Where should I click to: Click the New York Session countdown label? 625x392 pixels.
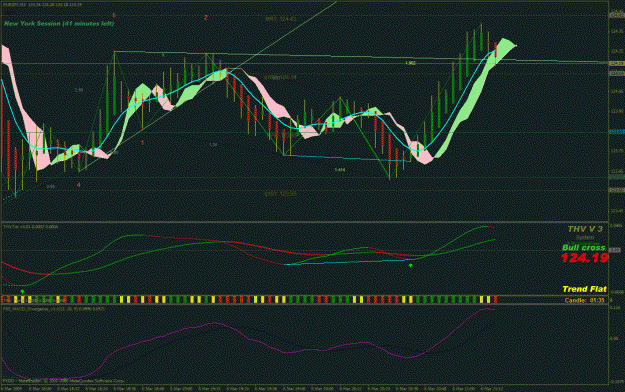(x=59, y=24)
